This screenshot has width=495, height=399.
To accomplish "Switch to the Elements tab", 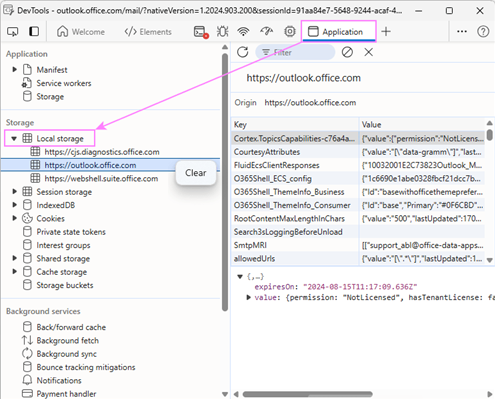I will point(148,32).
